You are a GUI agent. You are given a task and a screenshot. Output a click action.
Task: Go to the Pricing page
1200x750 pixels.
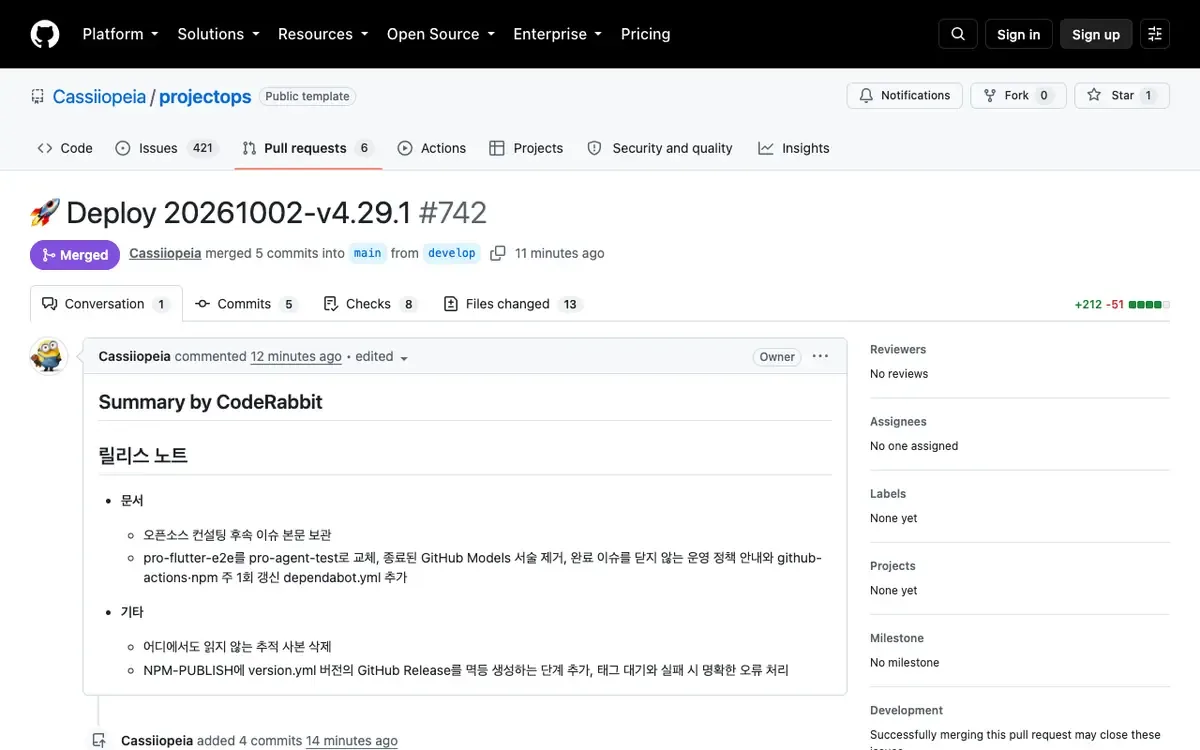[645, 34]
